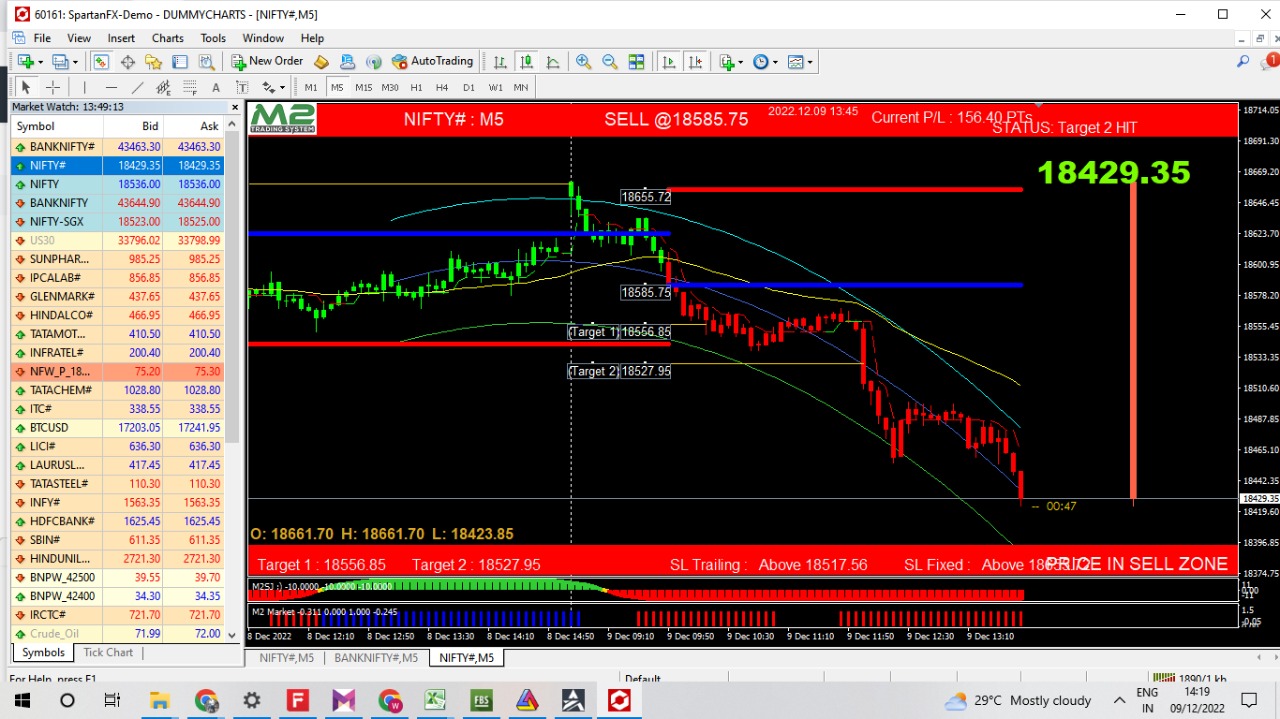Open the Terminal panel icon
This screenshot has height=719, width=1280.
click(178, 62)
